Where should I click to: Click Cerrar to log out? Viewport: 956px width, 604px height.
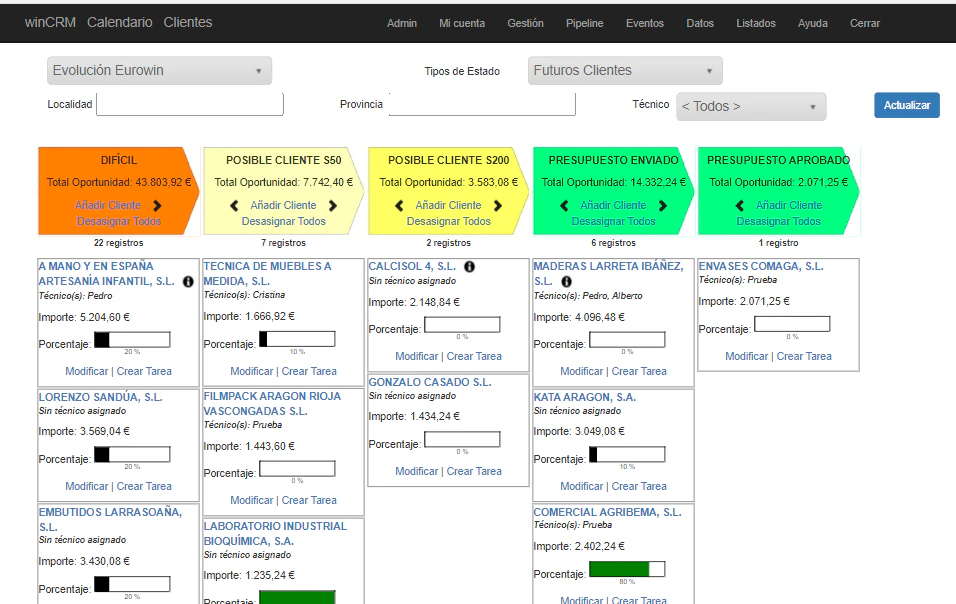coord(865,23)
